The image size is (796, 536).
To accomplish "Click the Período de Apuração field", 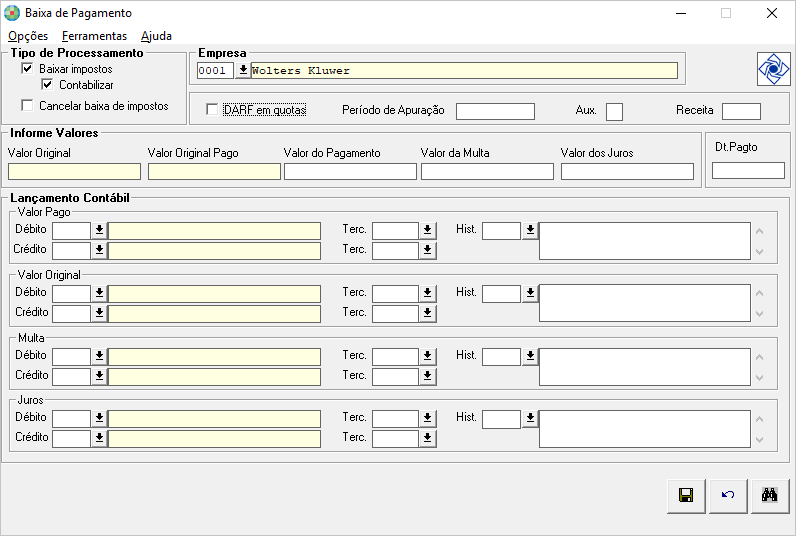I will point(495,111).
